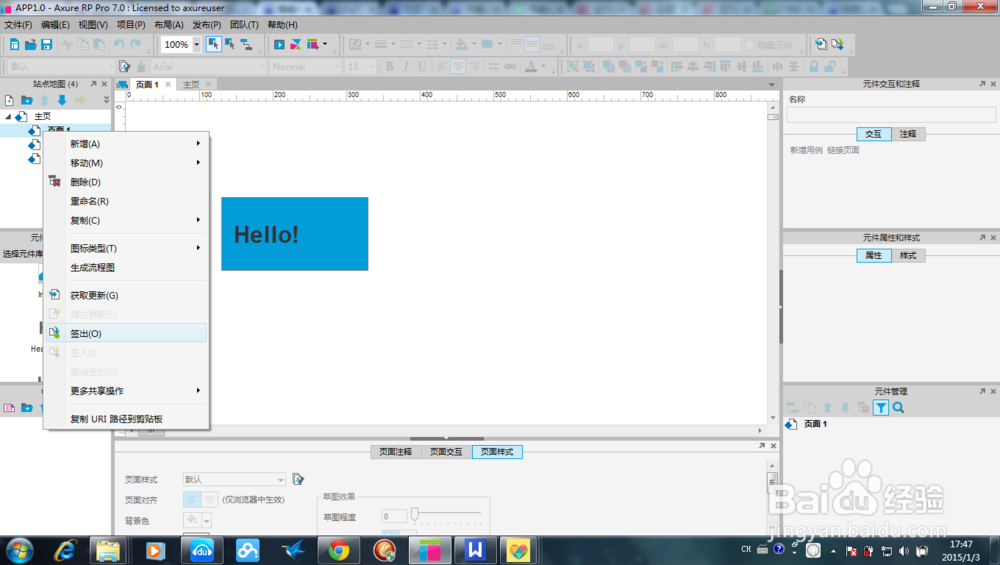Select the blue Hello! rectangle on canvas
1000x565 pixels.
[295, 234]
